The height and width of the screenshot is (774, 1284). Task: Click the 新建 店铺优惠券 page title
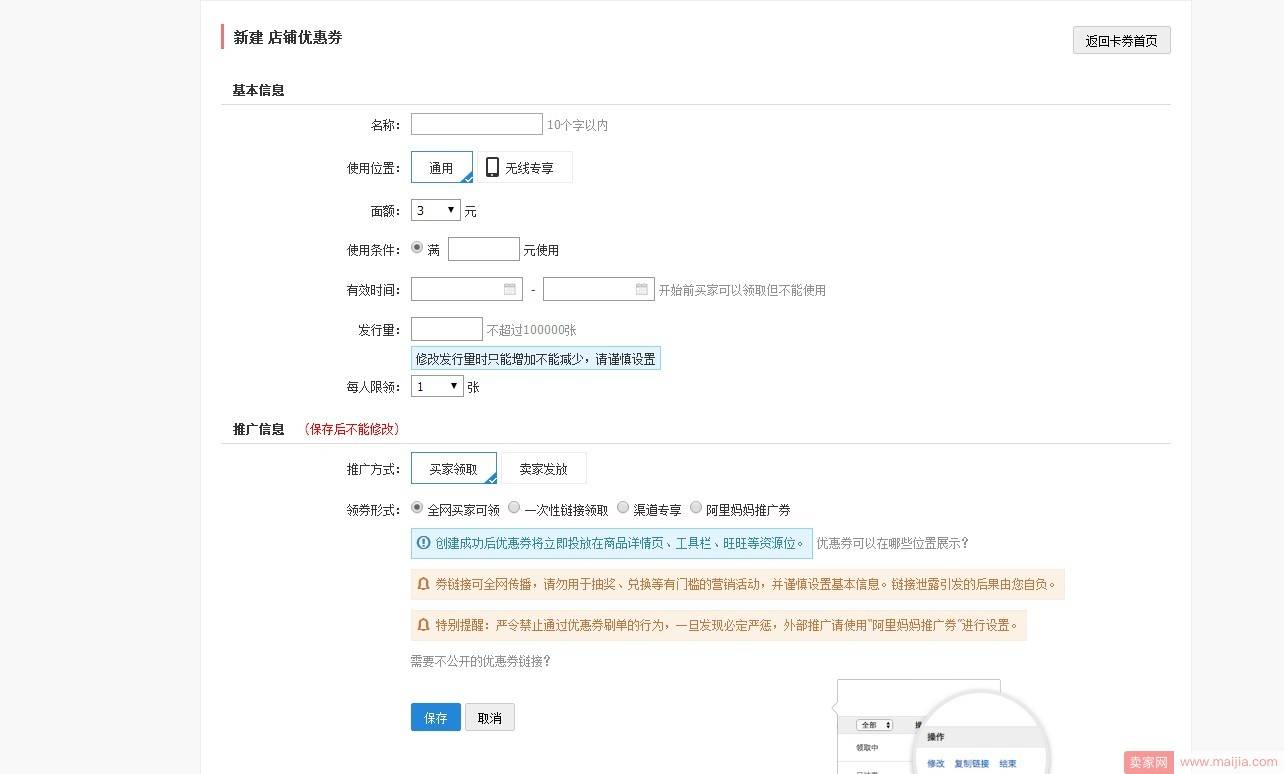288,37
